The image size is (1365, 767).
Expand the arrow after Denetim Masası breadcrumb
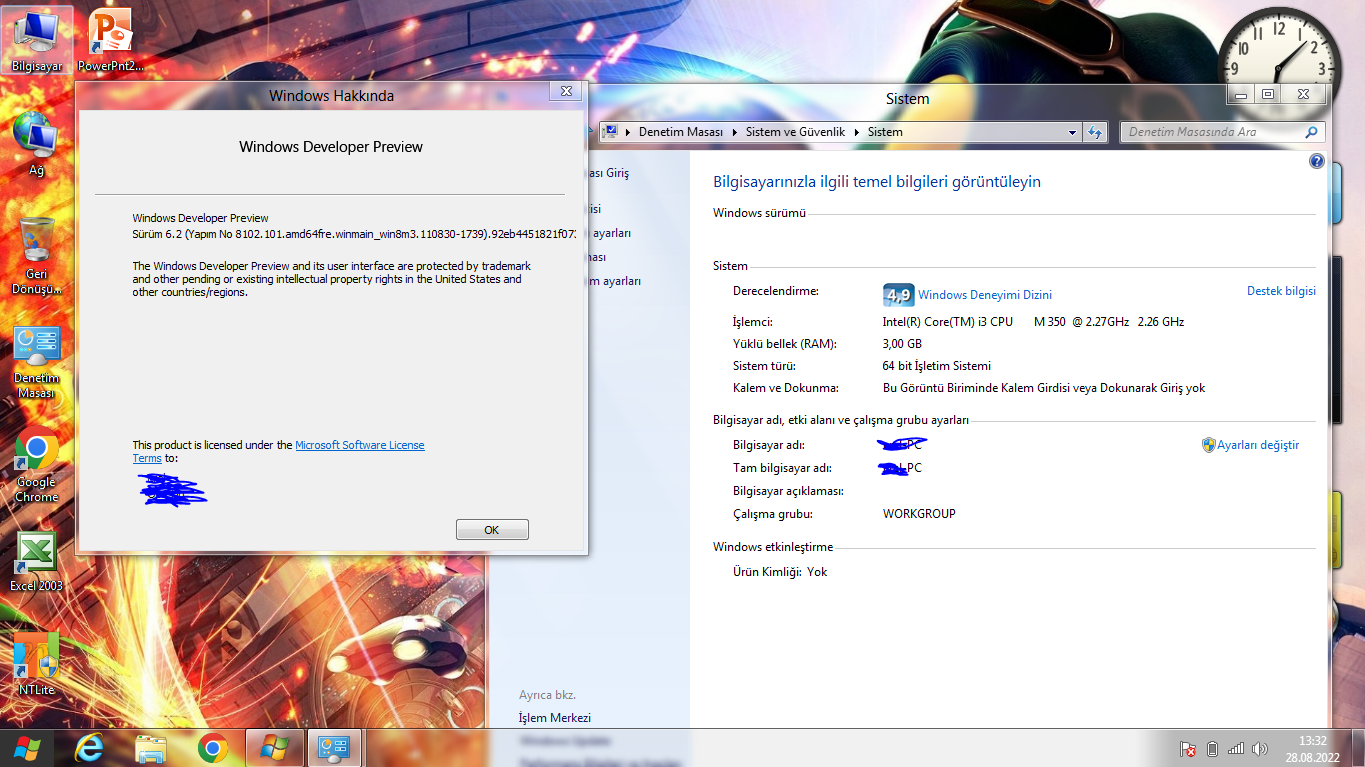[x=735, y=132]
